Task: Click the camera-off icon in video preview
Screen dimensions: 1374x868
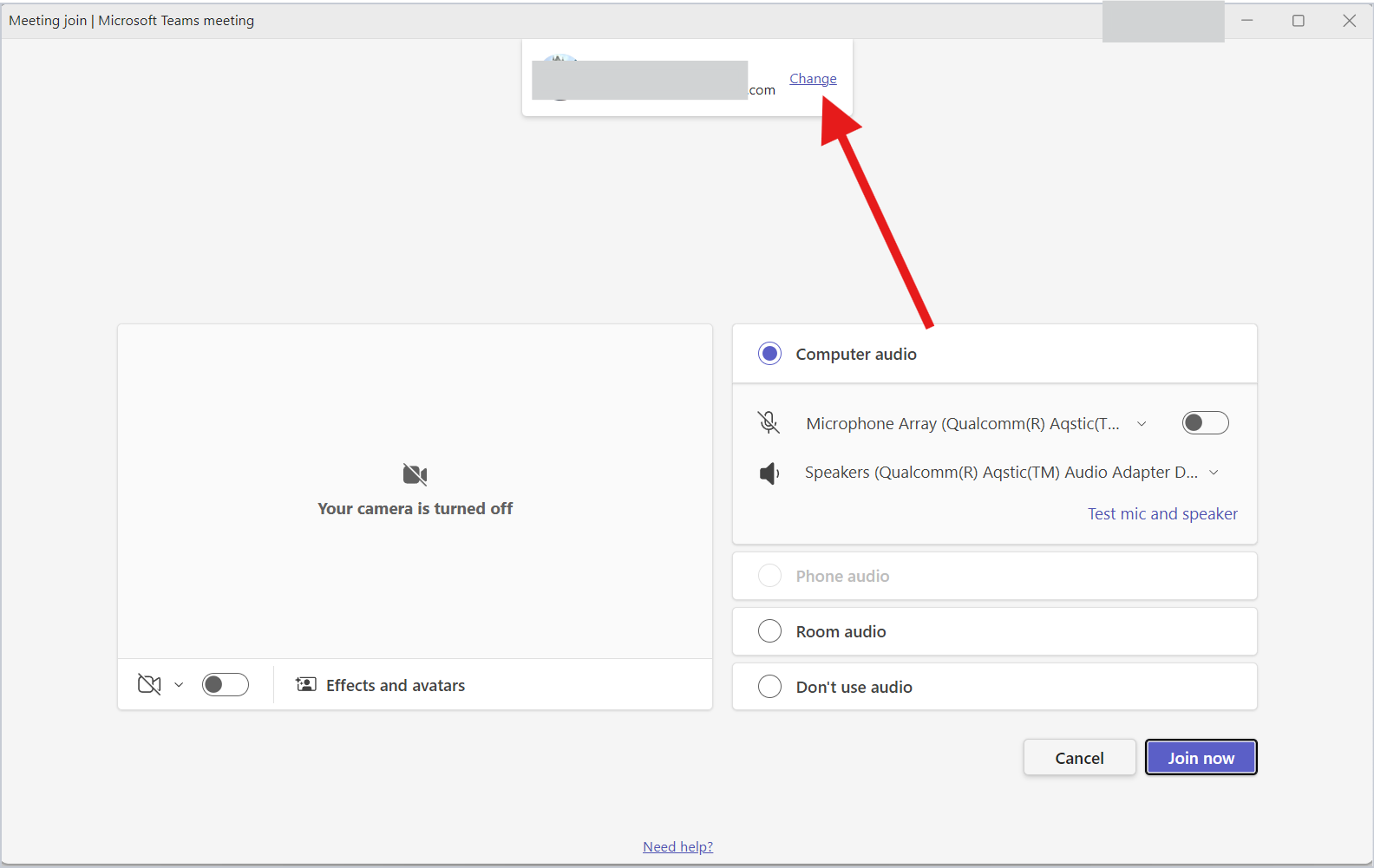Action: [x=415, y=474]
